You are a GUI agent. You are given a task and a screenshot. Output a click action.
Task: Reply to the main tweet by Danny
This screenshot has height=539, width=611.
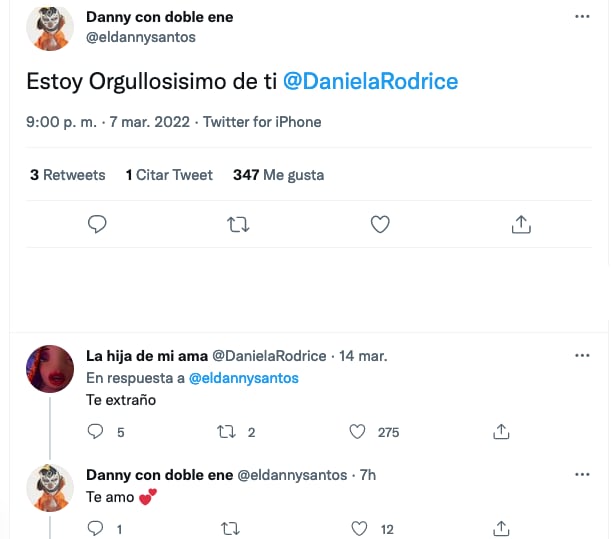tap(97, 225)
